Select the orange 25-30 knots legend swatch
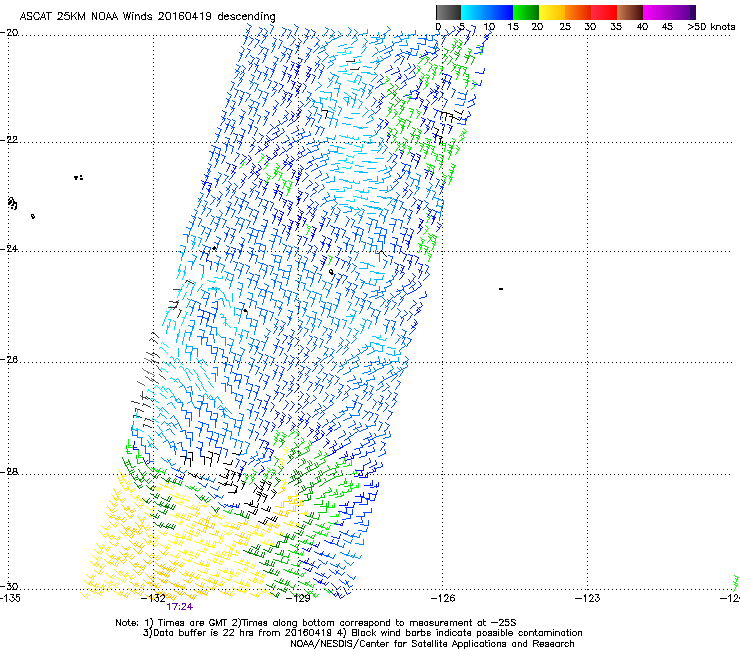 (578, 12)
